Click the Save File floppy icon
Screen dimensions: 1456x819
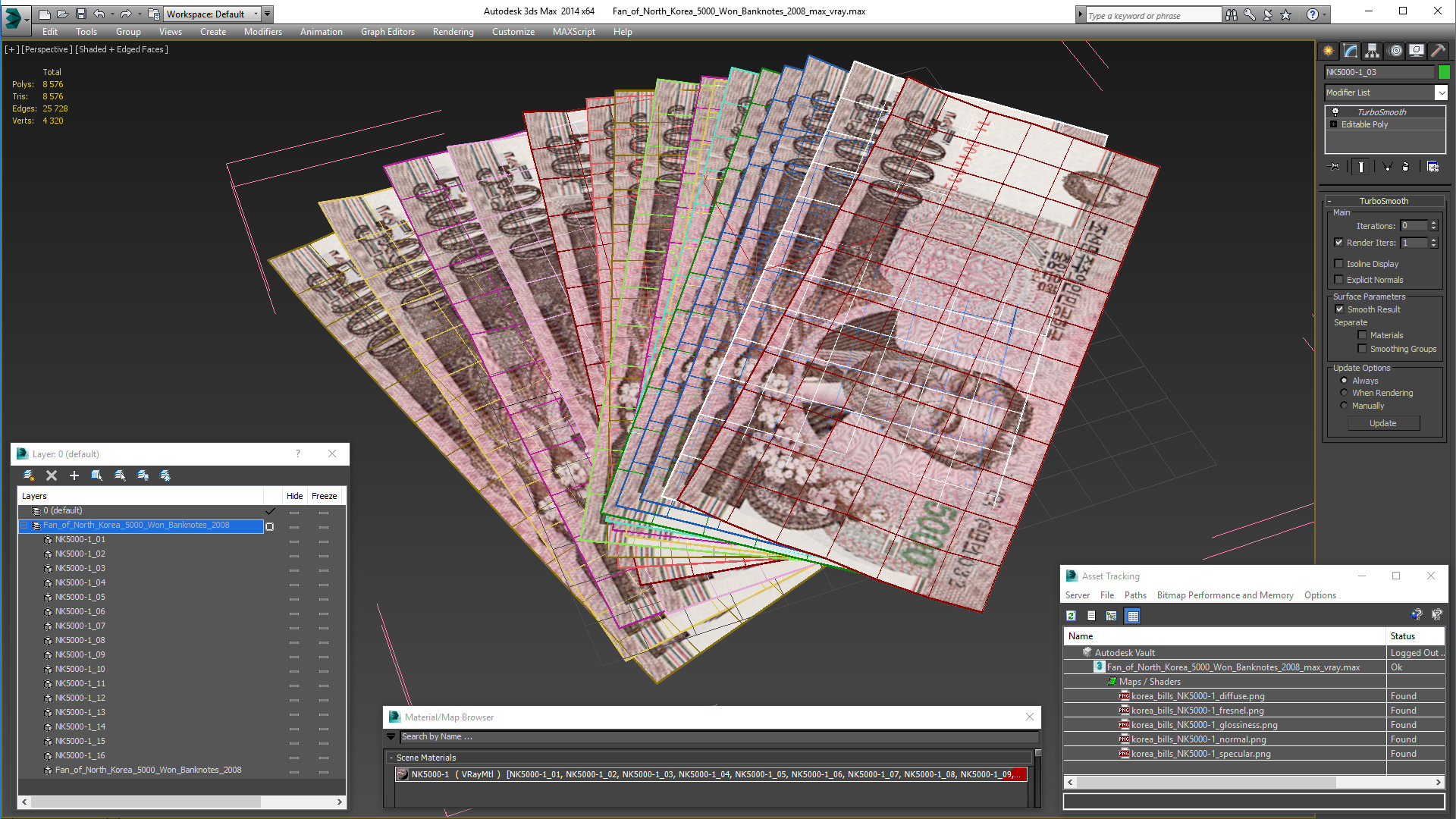[81, 14]
